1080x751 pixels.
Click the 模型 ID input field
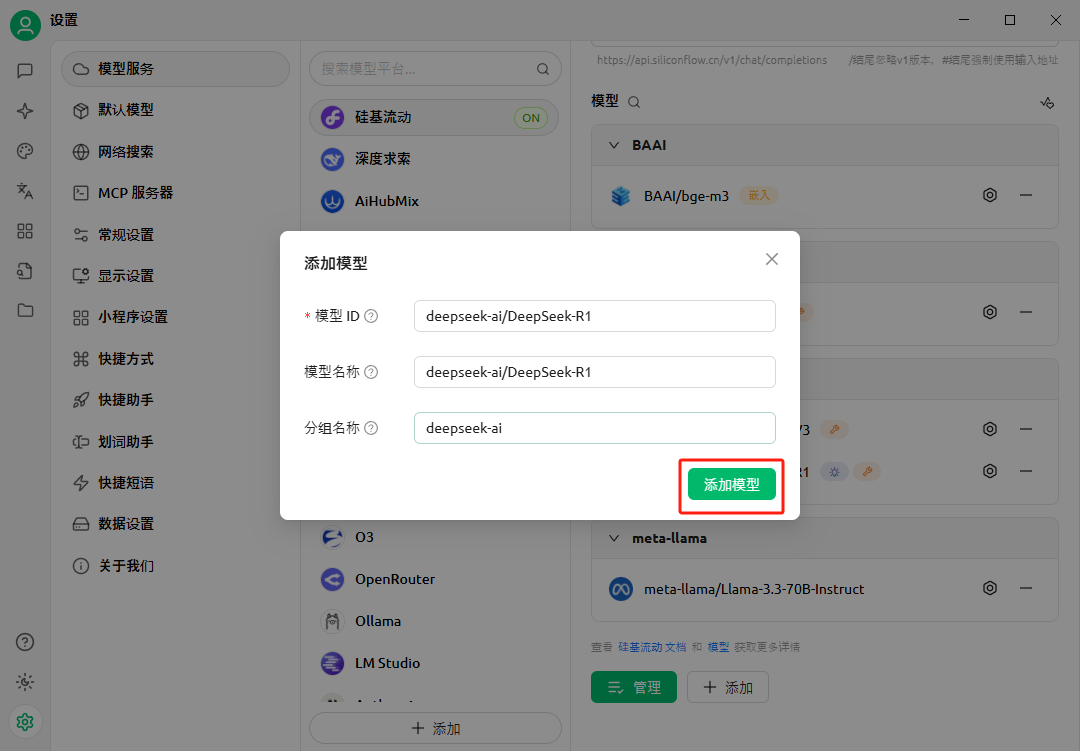point(594,316)
